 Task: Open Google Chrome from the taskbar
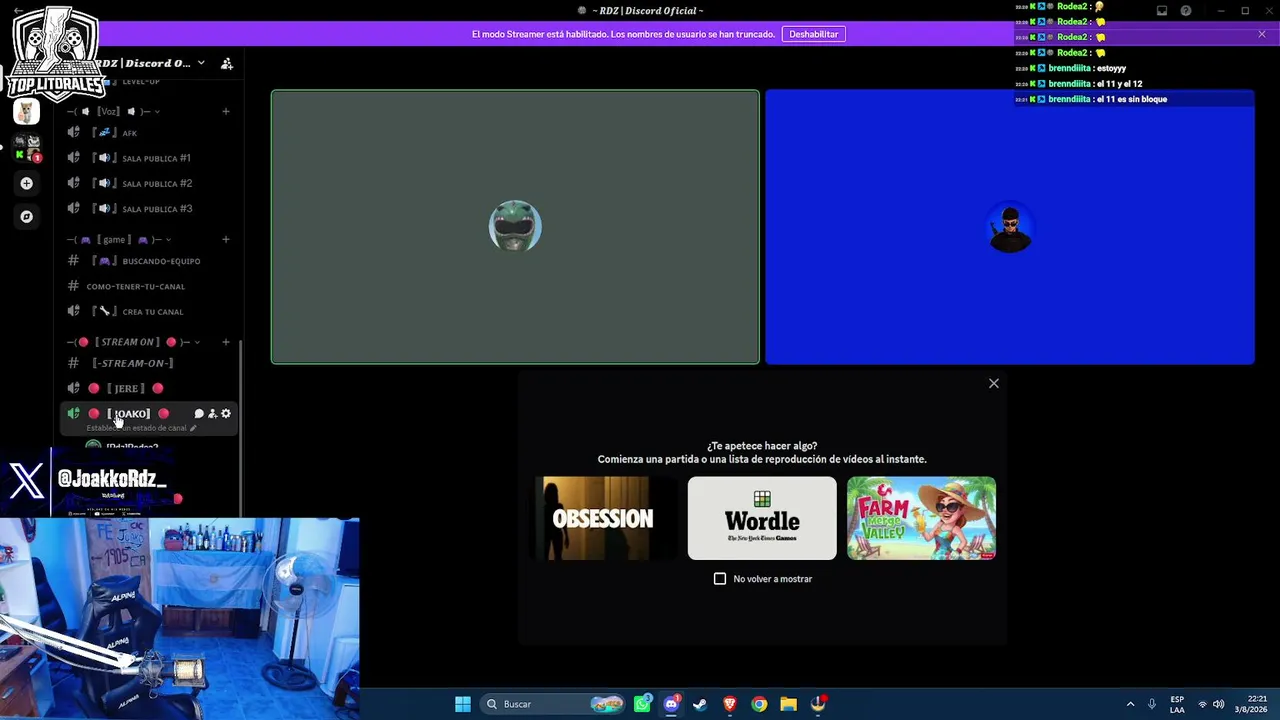[x=759, y=704]
